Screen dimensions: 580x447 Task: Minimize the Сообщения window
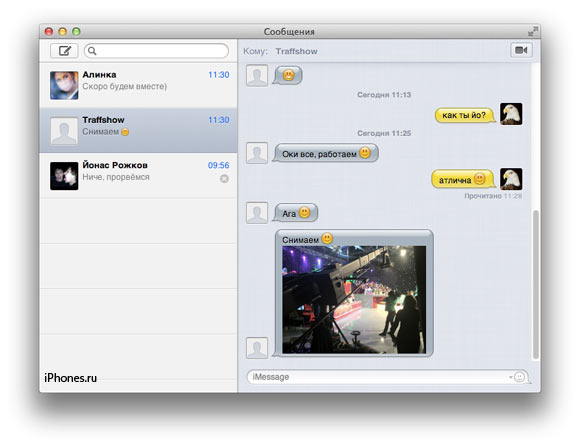click(x=63, y=31)
